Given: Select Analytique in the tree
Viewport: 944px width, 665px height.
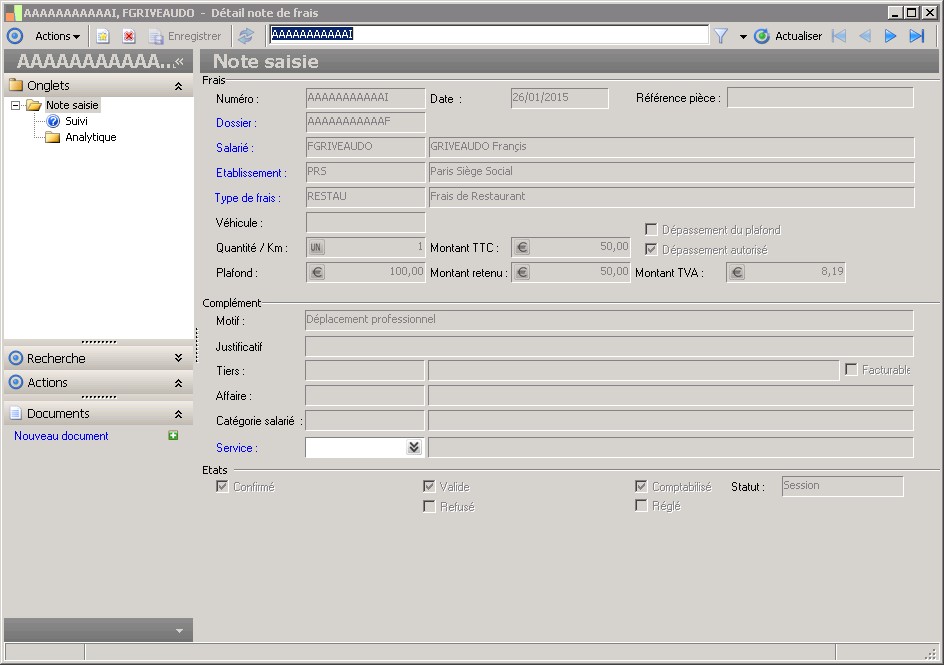Looking at the screenshot, I should (90, 137).
